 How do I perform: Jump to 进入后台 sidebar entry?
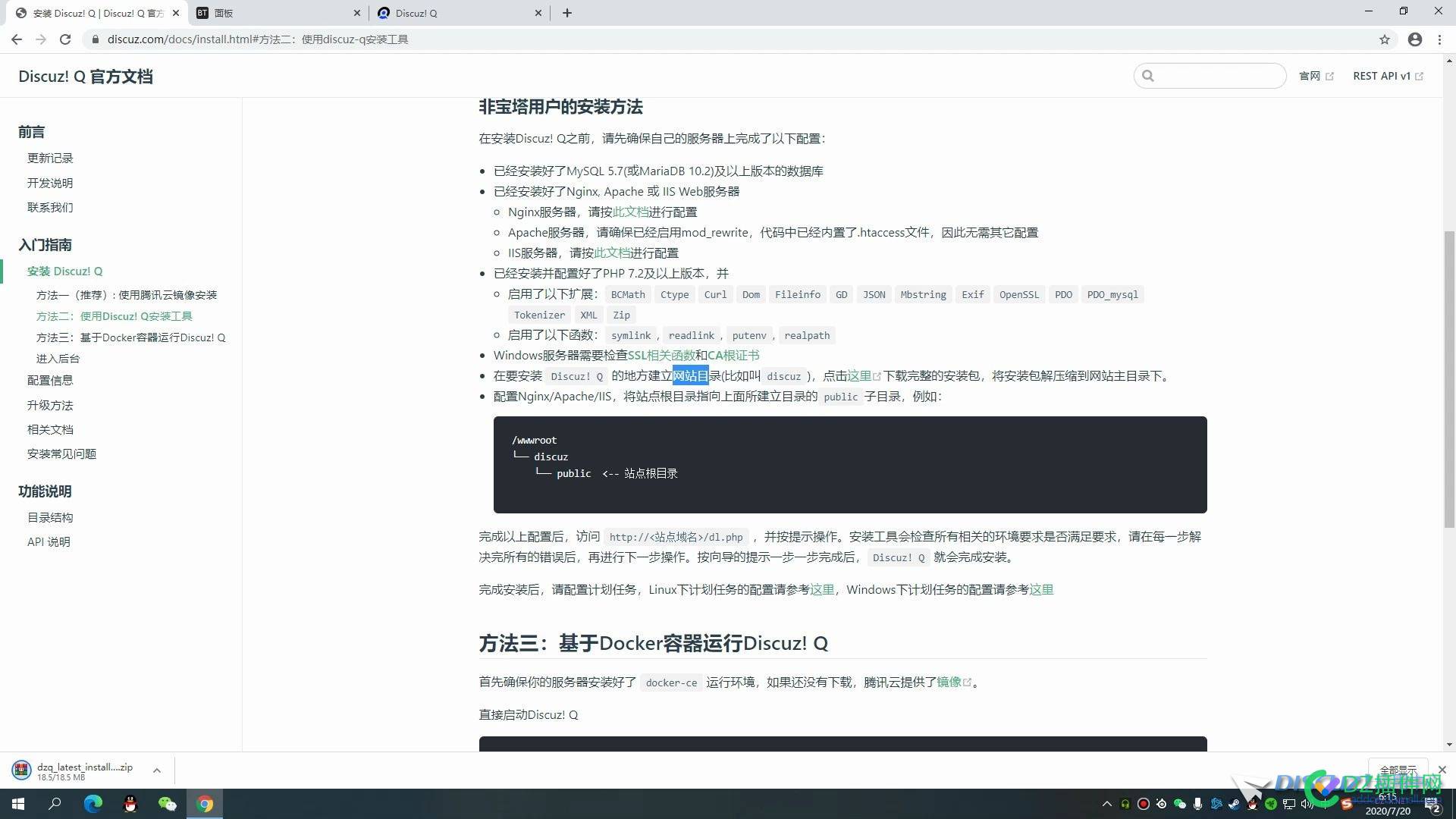point(58,359)
